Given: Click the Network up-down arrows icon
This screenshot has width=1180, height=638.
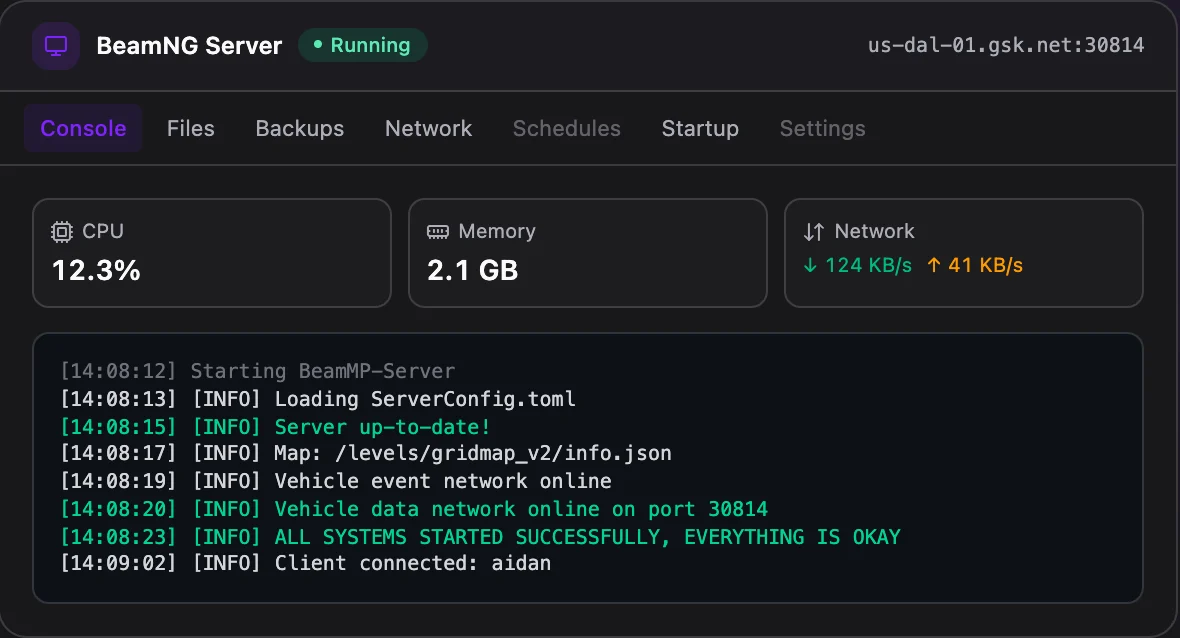Looking at the screenshot, I should (814, 232).
